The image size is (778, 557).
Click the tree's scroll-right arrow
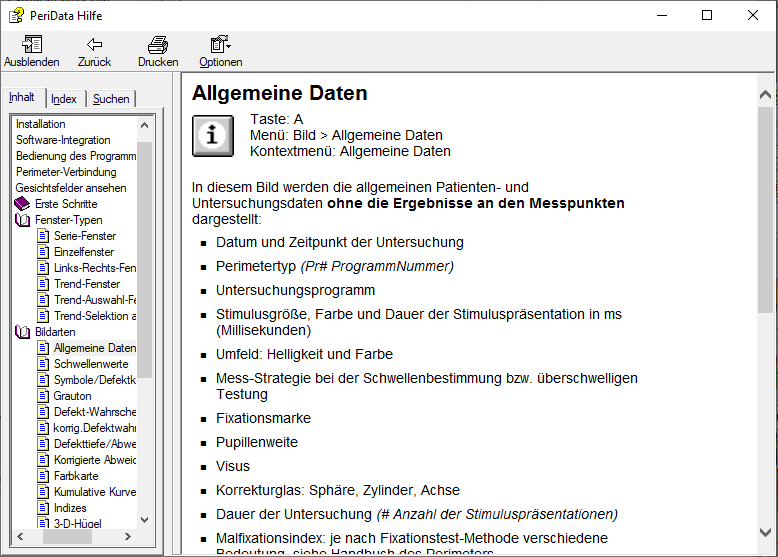pyautogui.click(x=128, y=536)
